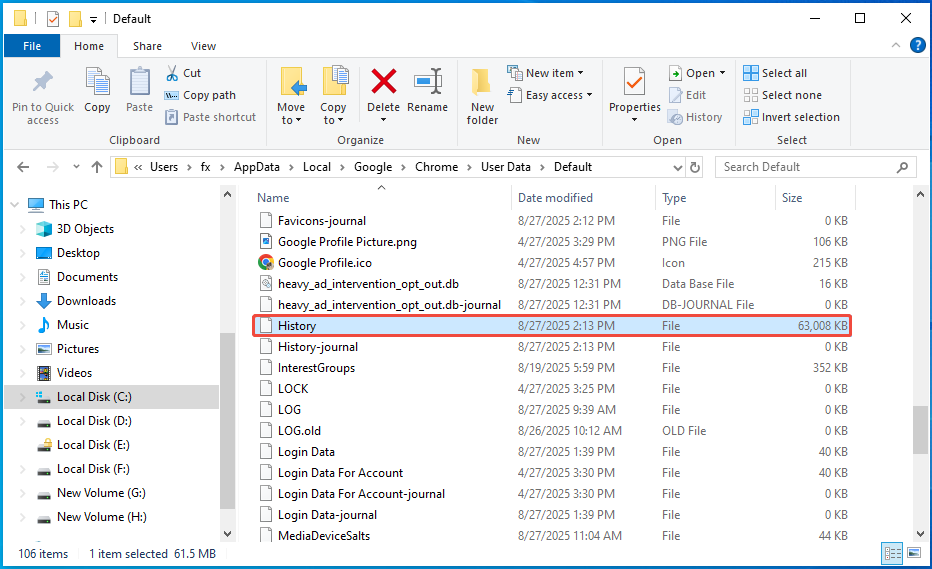Open Help via blue question icon
Image resolution: width=932 pixels, height=569 pixels.
[918, 45]
